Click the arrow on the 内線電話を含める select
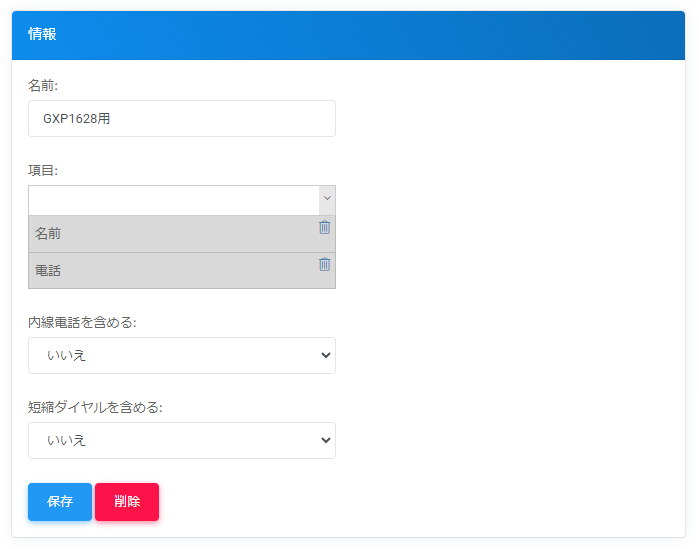The height and width of the screenshot is (549, 699). (323, 355)
